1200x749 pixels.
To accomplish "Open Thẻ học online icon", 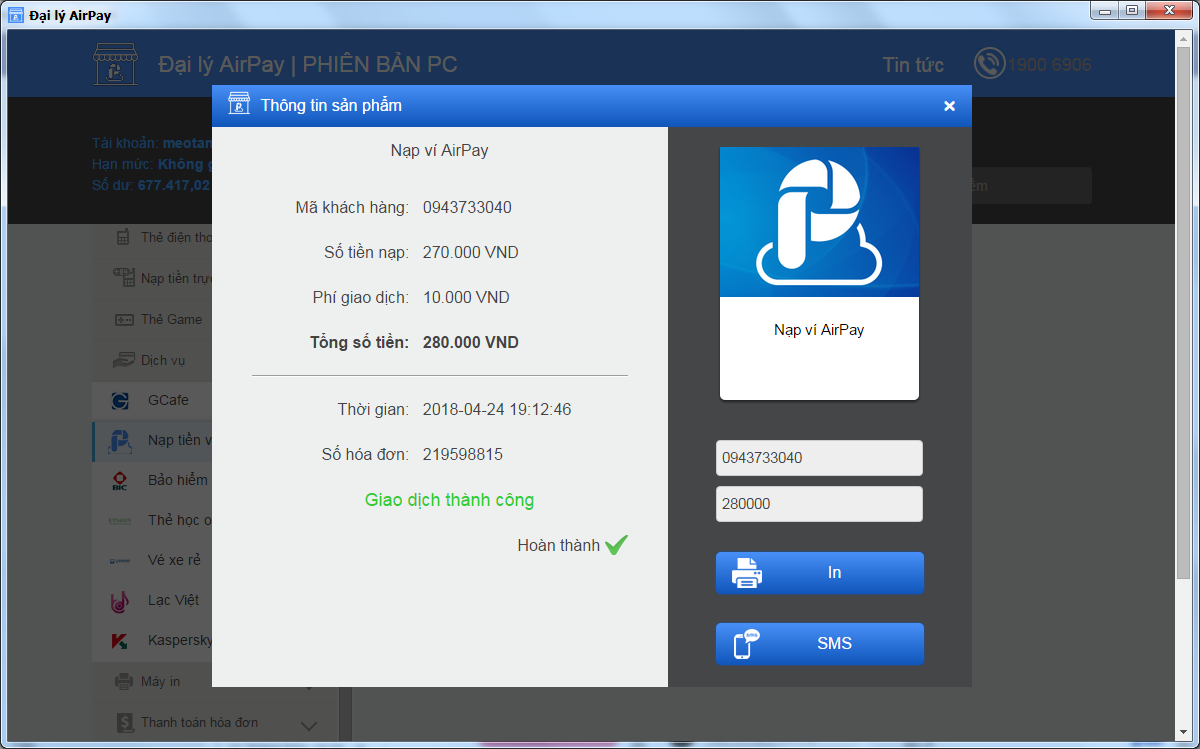I will 120,521.
